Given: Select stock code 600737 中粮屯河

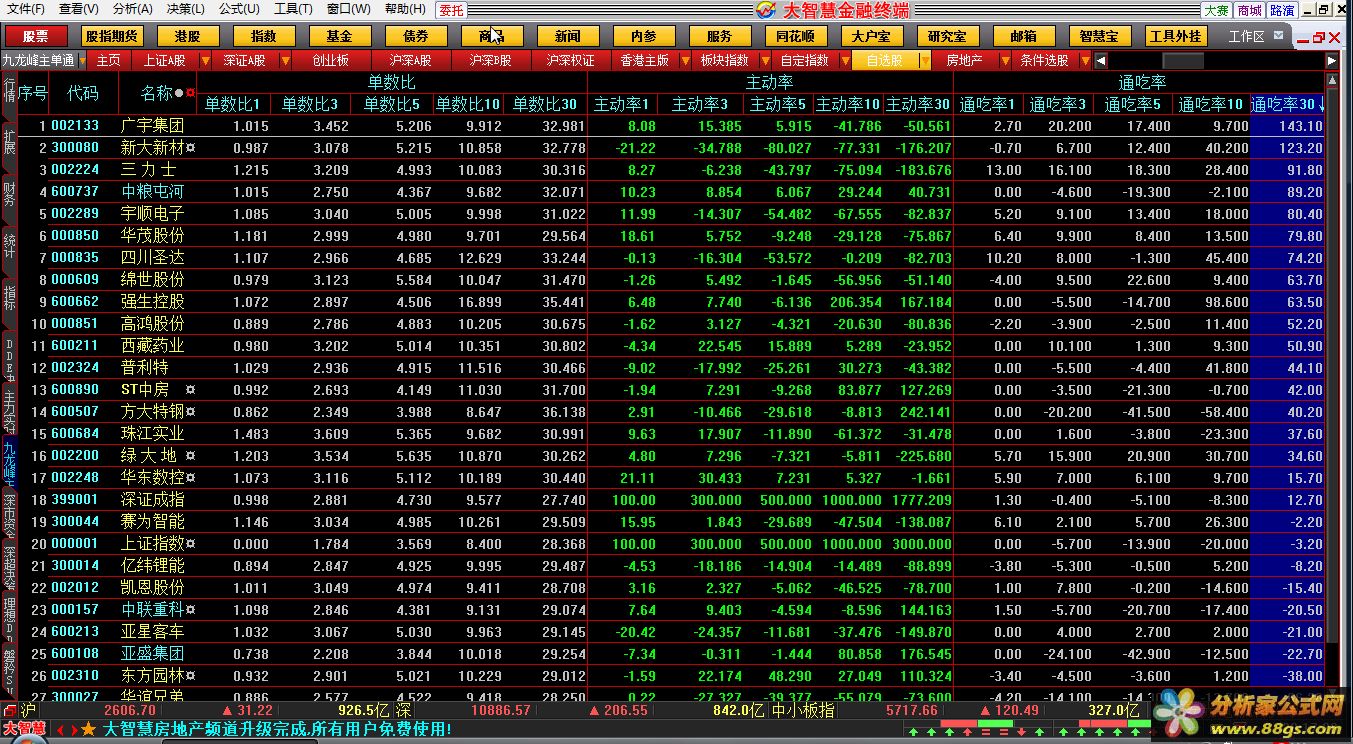Looking at the screenshot, I should pos(75,192).
